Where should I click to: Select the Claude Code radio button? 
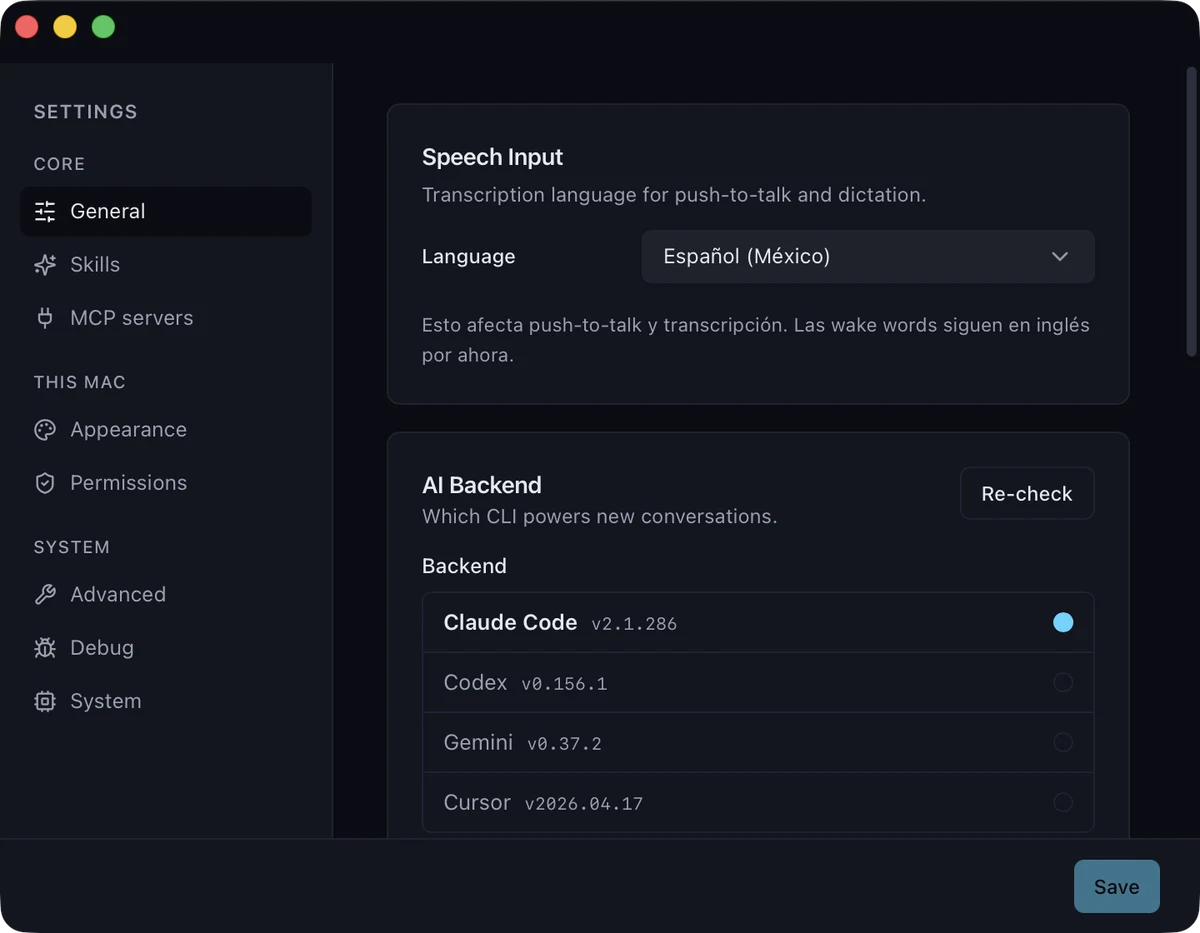[1063, 623]
